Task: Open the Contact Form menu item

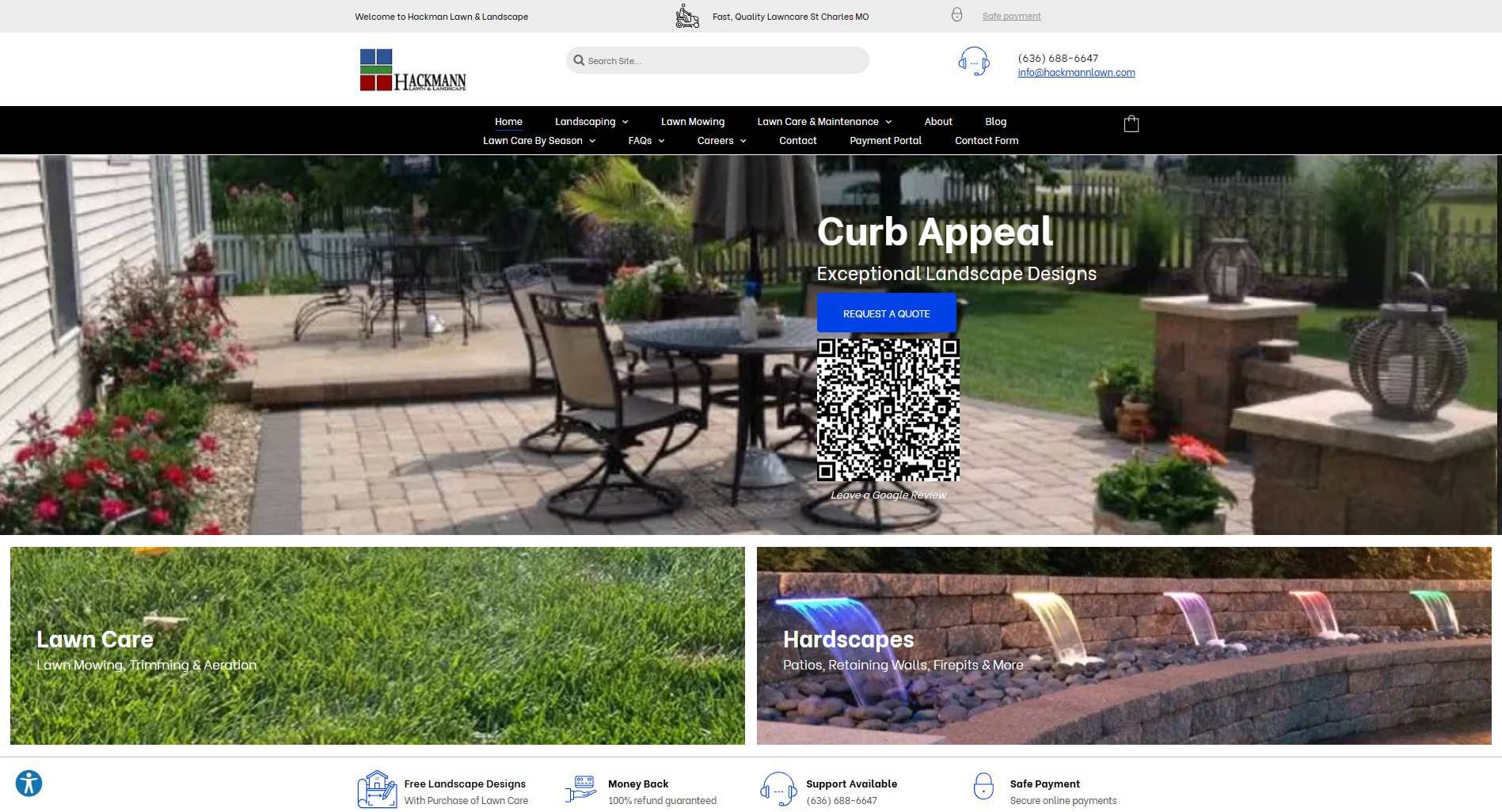Action: 987,141
